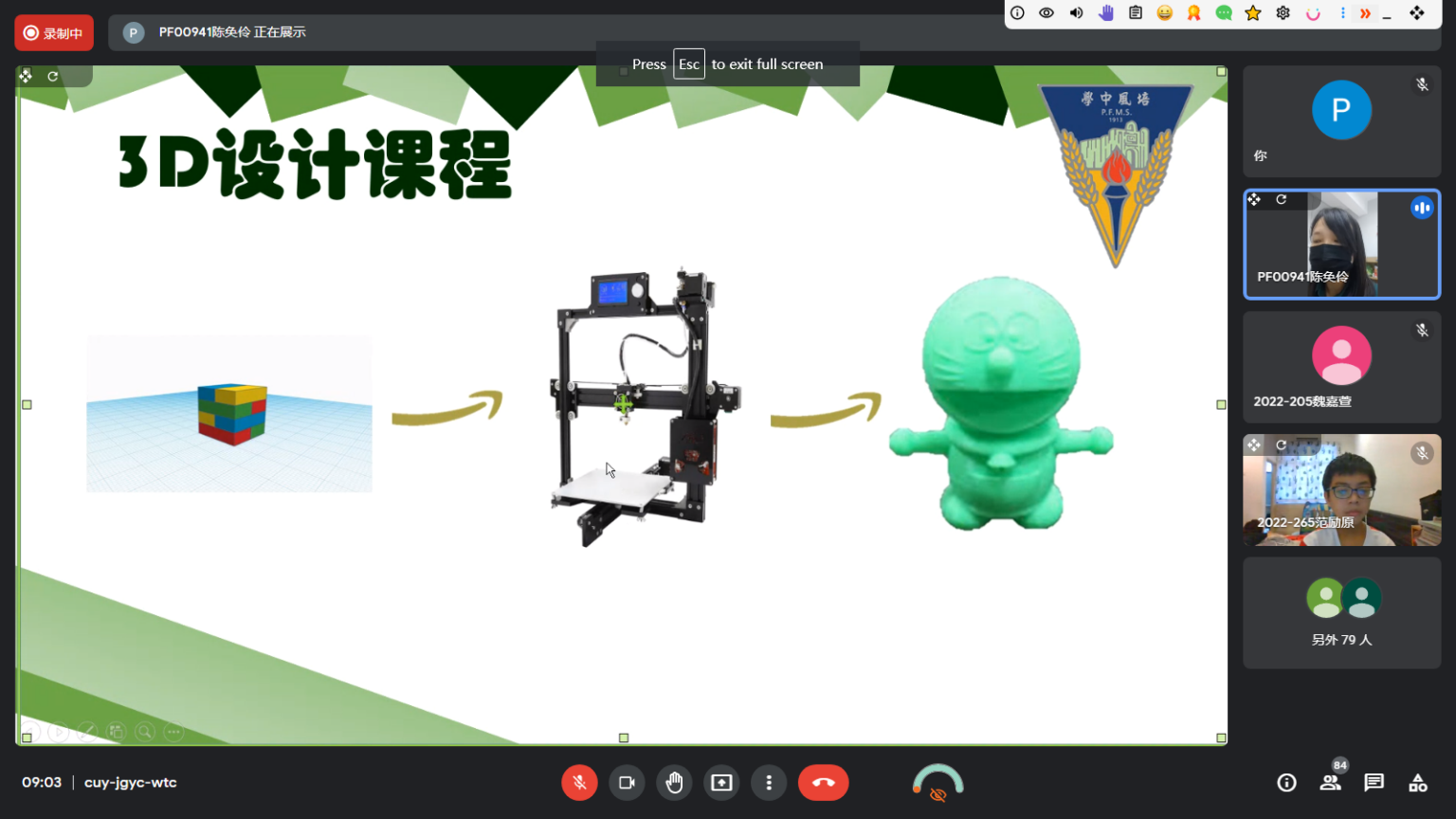Open the gear settings icon in the extension toolbar
1456x819 pixels.
pos(1283,13)
